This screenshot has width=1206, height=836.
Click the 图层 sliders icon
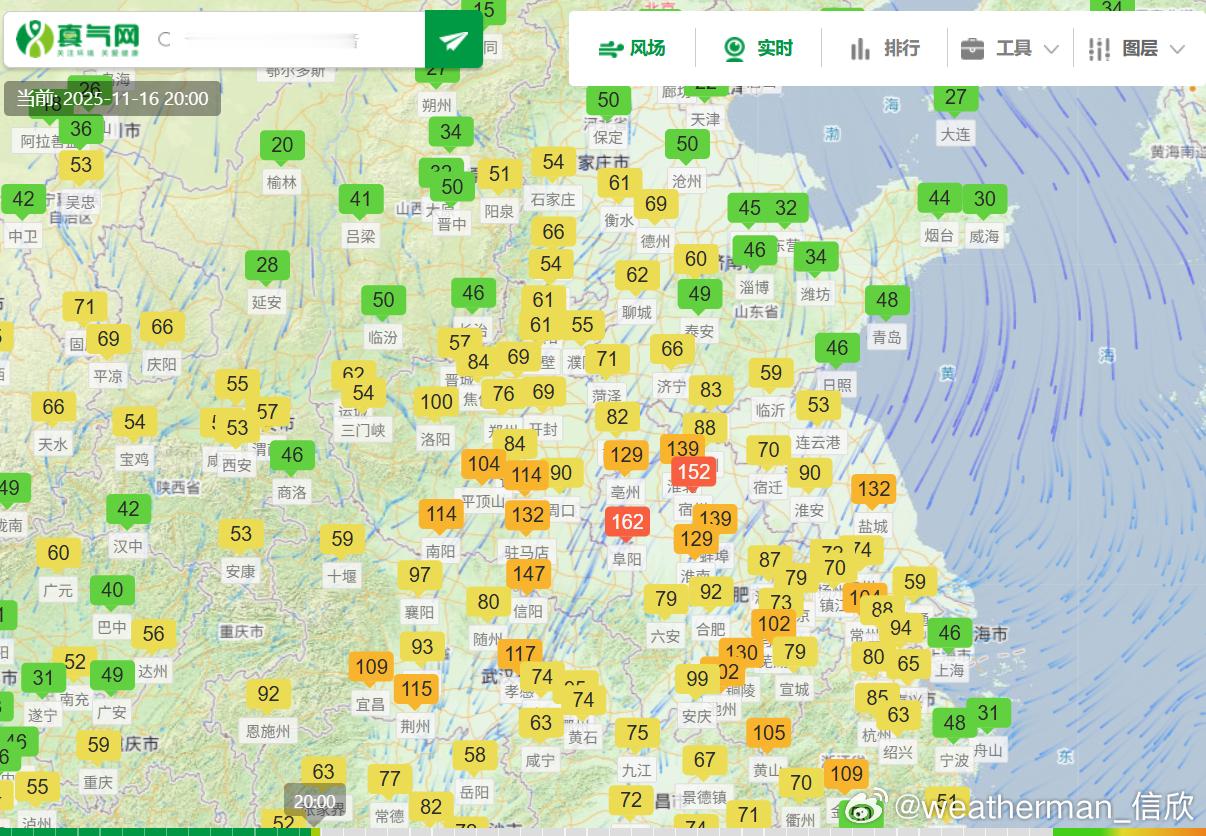point(1099,48)
